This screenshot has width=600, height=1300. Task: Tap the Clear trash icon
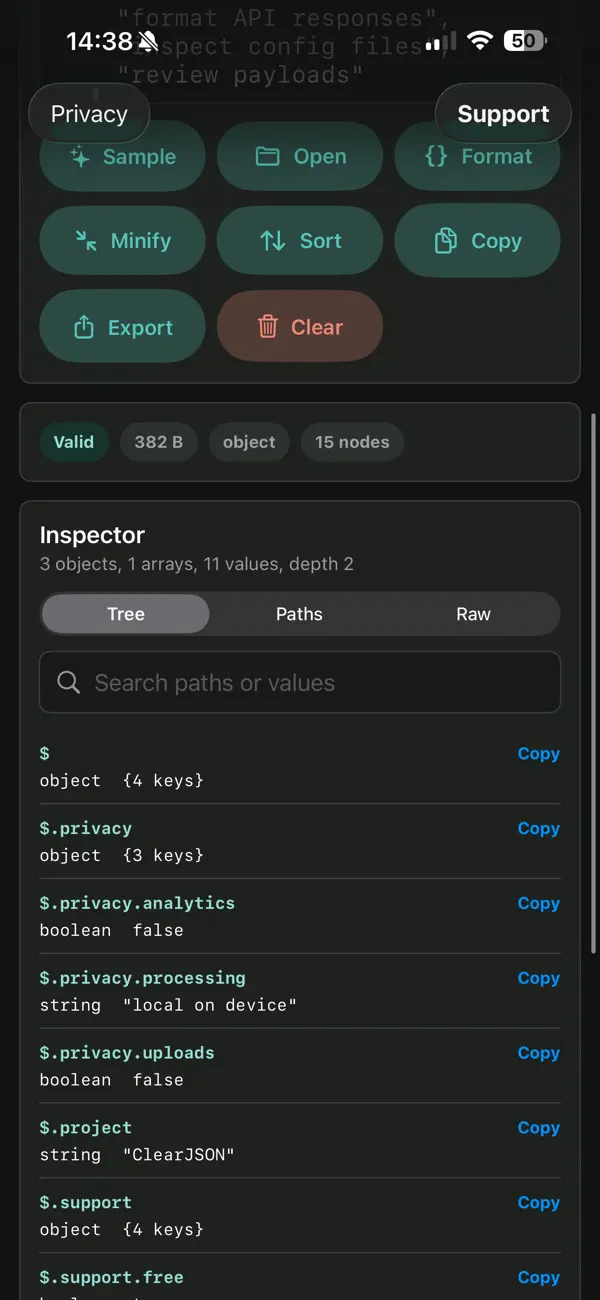(x=267, y=326)
